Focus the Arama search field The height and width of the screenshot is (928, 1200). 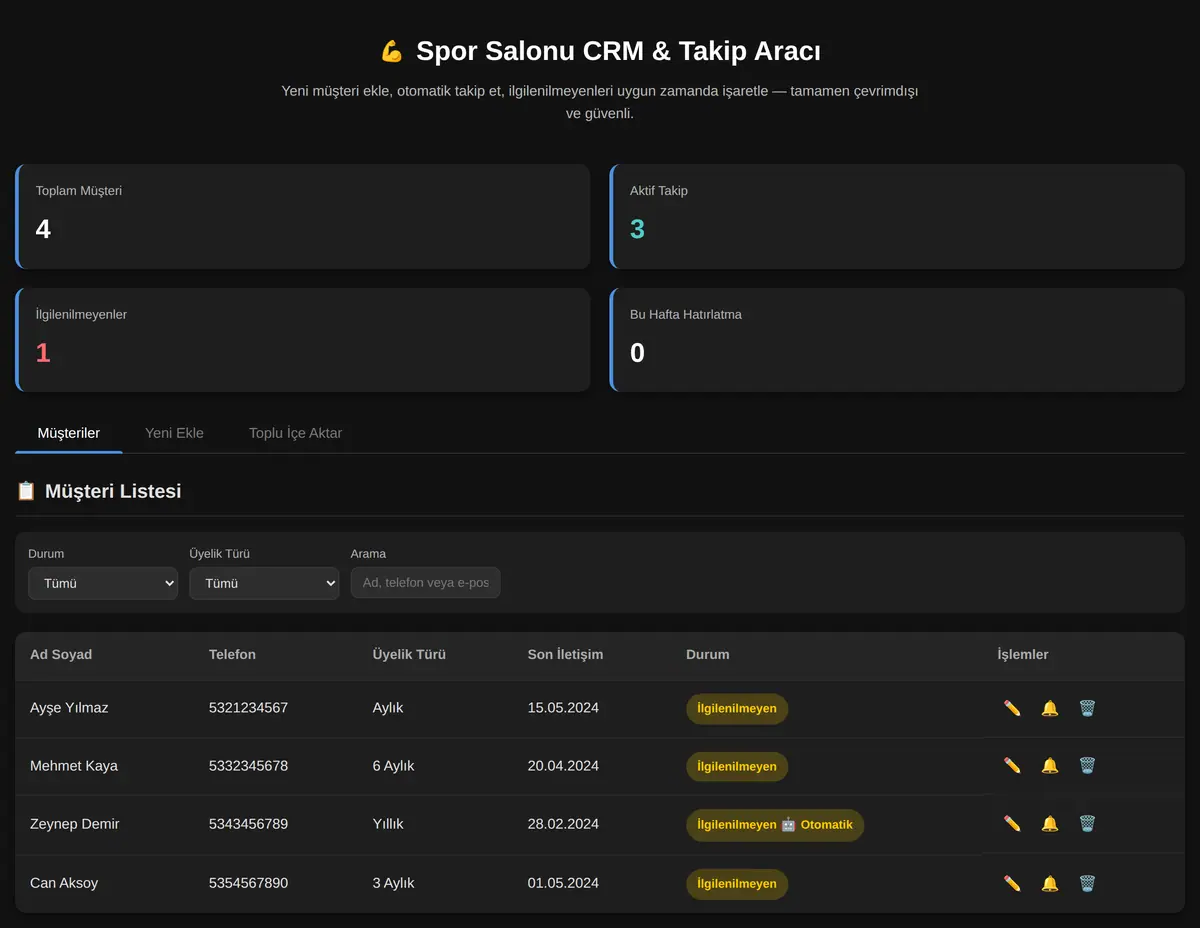coord(425,583)
